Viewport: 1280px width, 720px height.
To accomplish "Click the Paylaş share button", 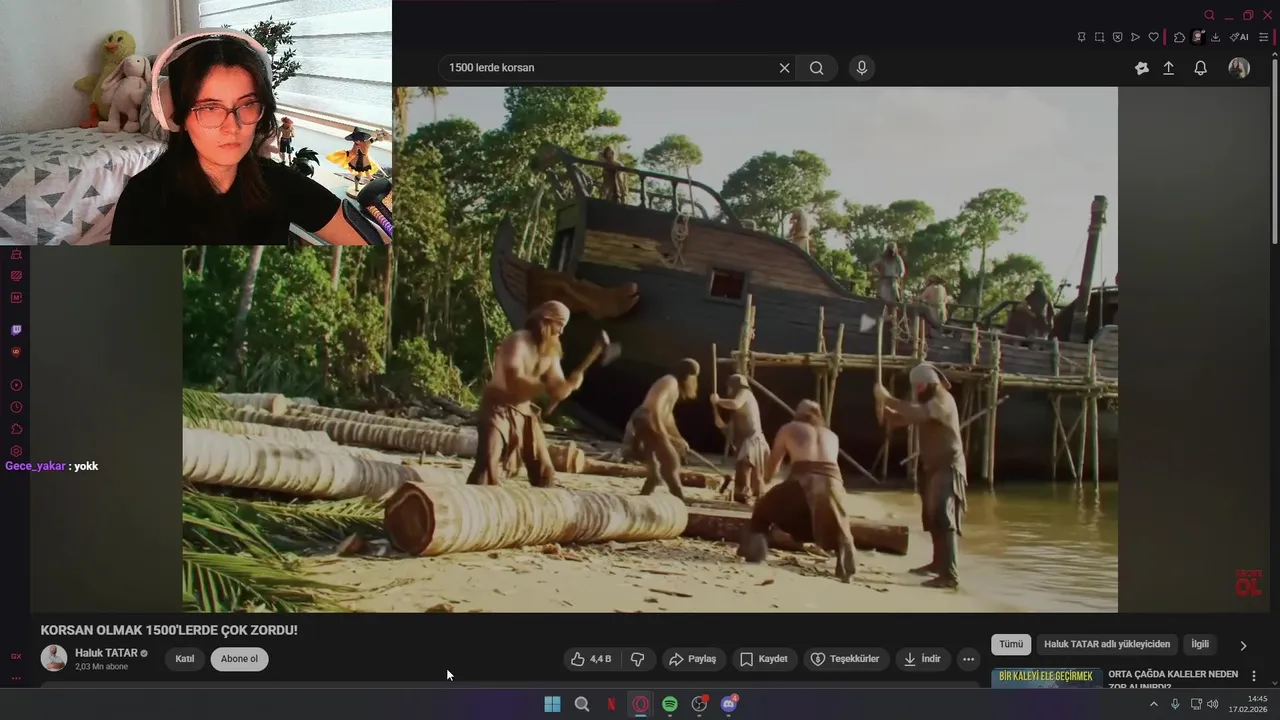I will coord(692,659).
